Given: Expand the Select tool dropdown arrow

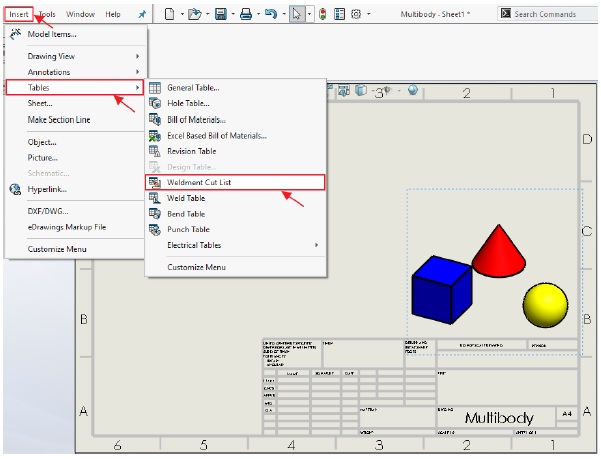Looking at the screenshot, I should tap(309, 14).
